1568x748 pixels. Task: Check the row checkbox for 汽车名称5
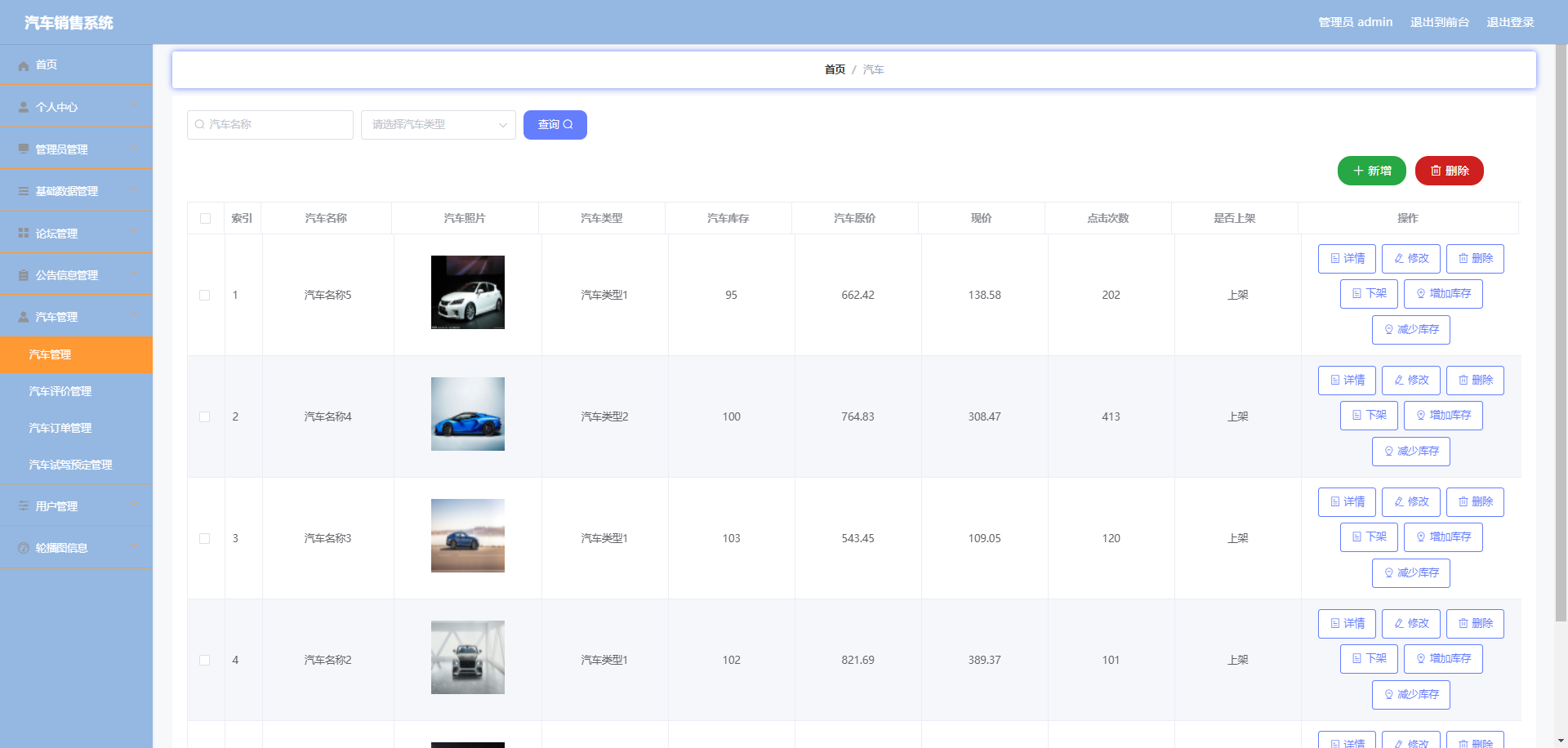[x=205, y=295]
